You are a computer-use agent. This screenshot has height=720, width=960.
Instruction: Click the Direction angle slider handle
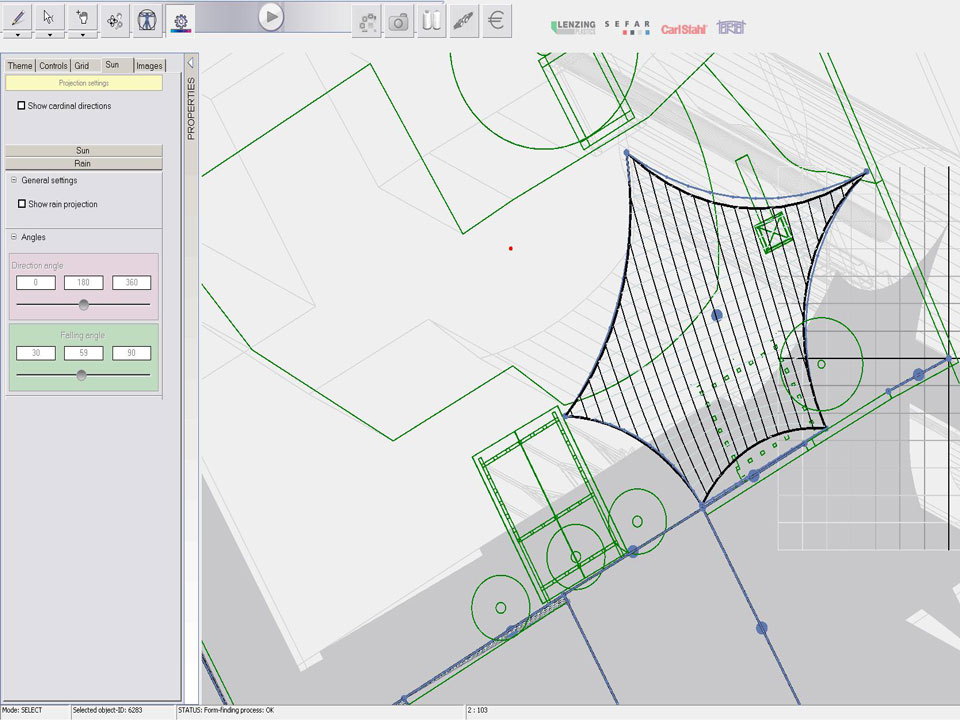coord(84,305)
